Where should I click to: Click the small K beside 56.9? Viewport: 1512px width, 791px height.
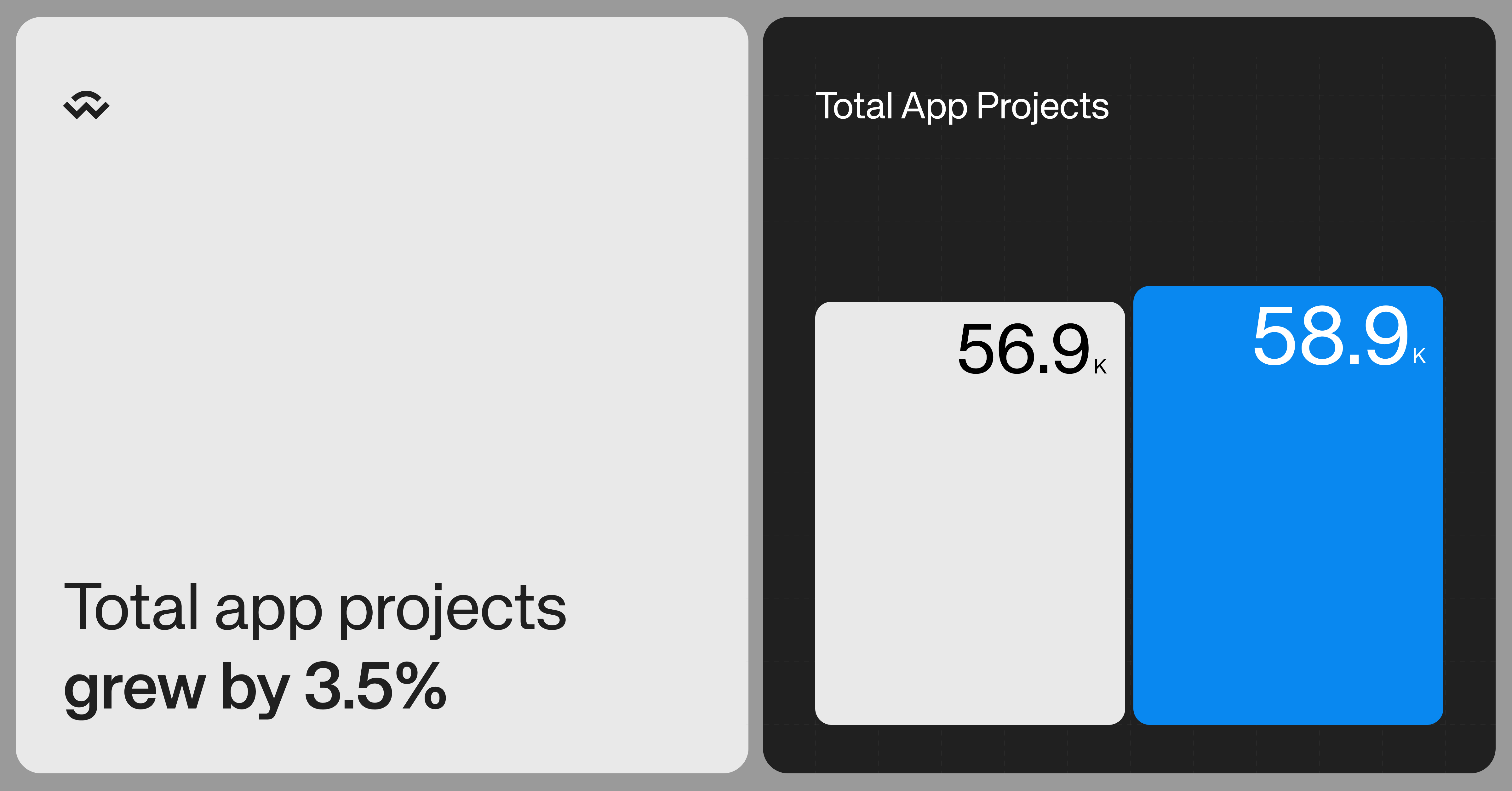click(1100, 367)
